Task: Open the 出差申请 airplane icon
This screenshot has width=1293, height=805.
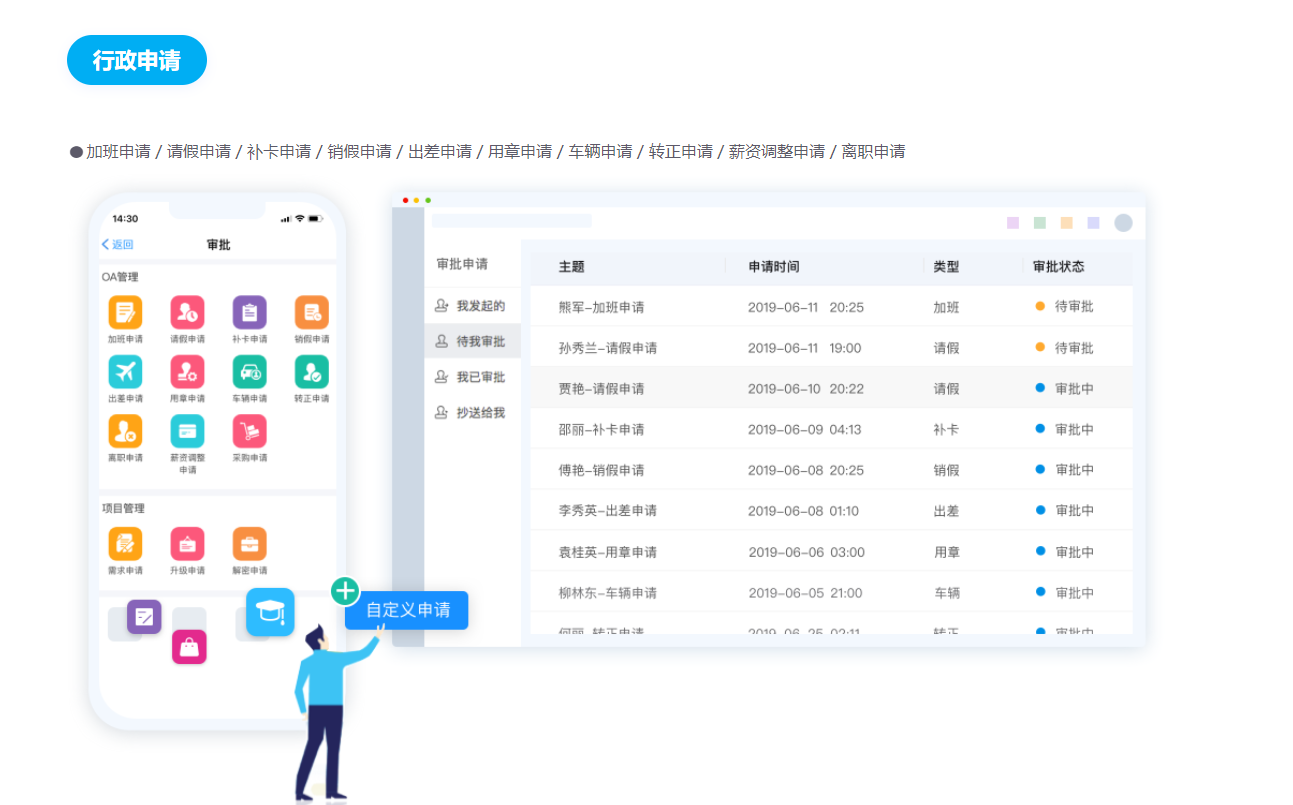Action: coord(125,372)
